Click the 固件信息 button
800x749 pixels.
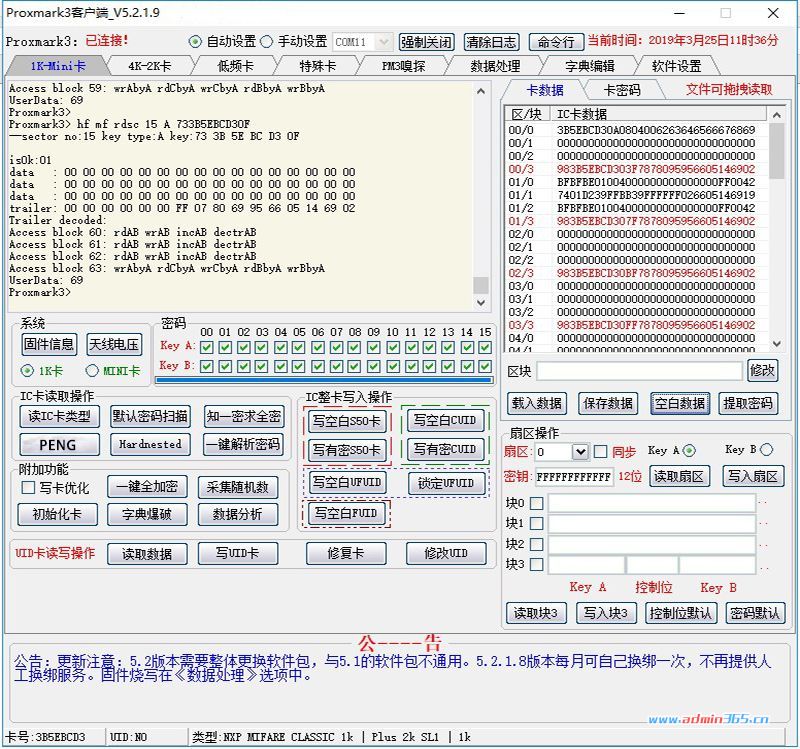tap(49, 344)
